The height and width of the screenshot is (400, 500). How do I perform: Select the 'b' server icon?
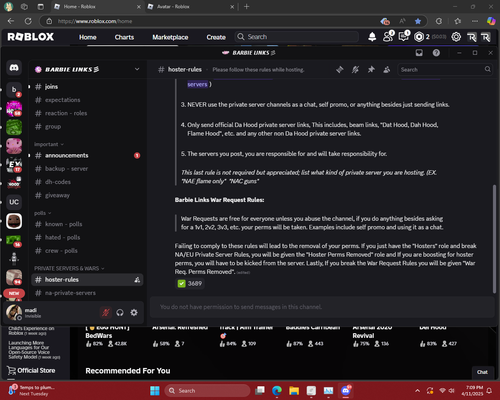pyautogui.click(x=14, y=90)
